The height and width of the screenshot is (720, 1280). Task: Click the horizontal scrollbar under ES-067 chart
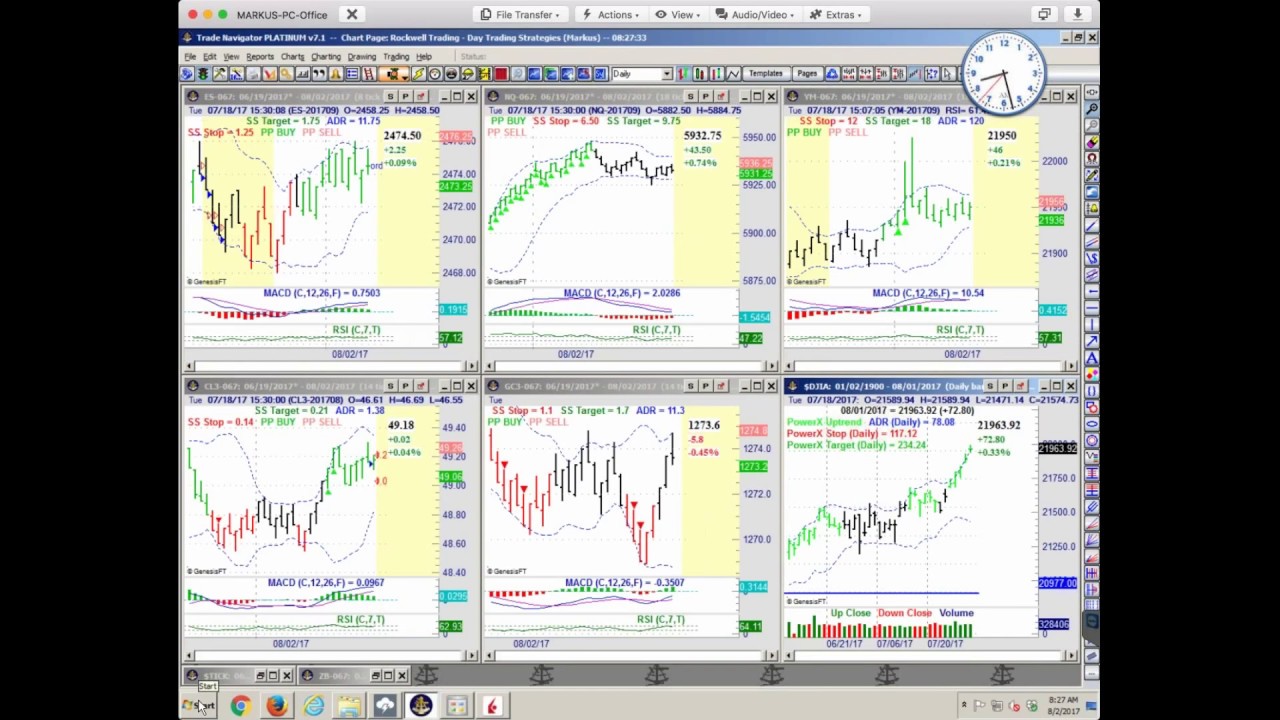coord(331,366)
